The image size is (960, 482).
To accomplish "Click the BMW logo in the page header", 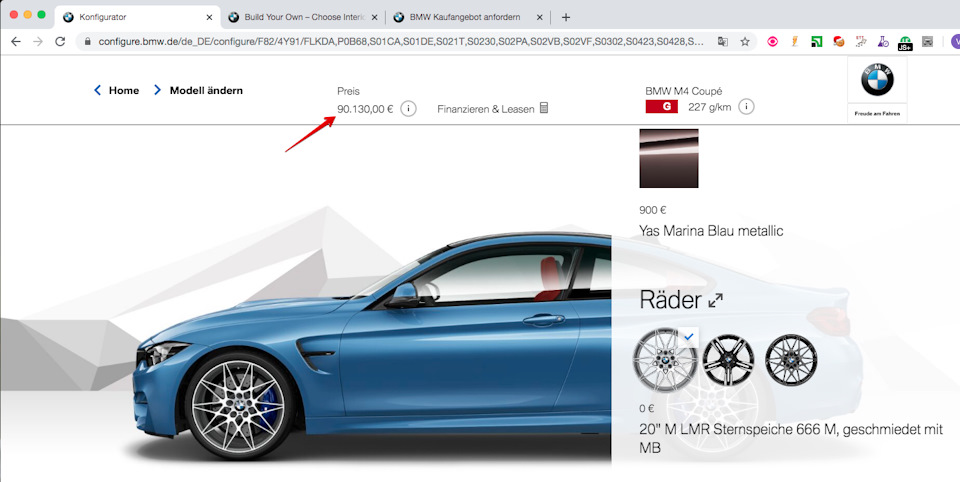I will [877, 80].
